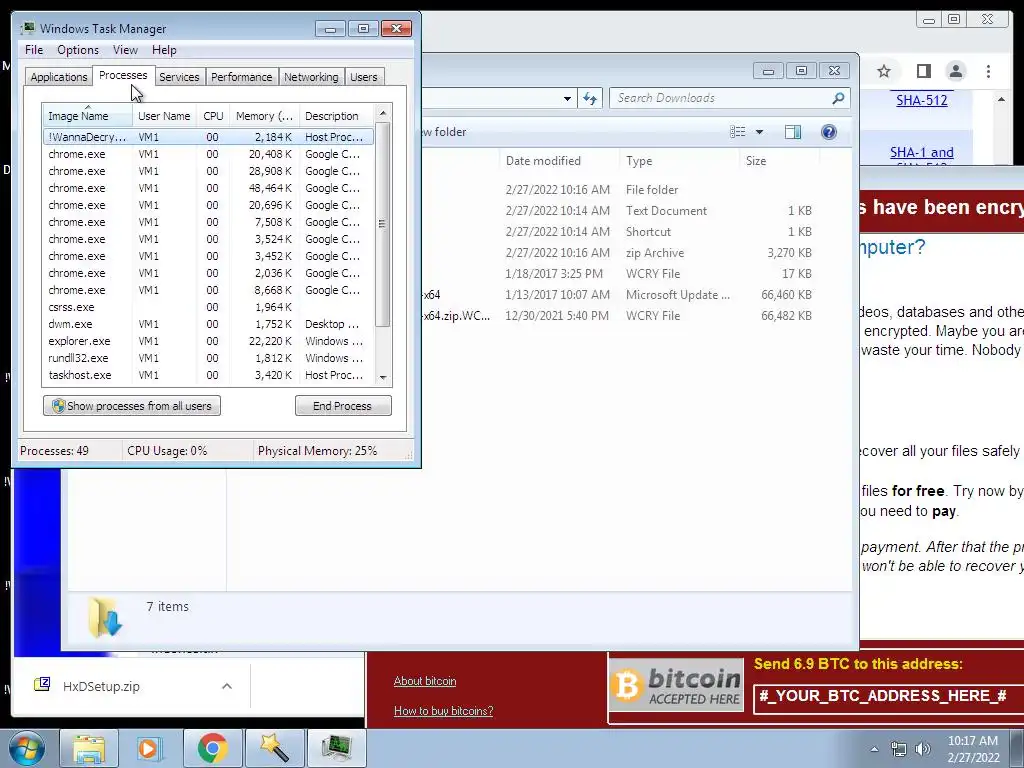
Task: Open the File menu in Task Manager
Action: [34, 50]
